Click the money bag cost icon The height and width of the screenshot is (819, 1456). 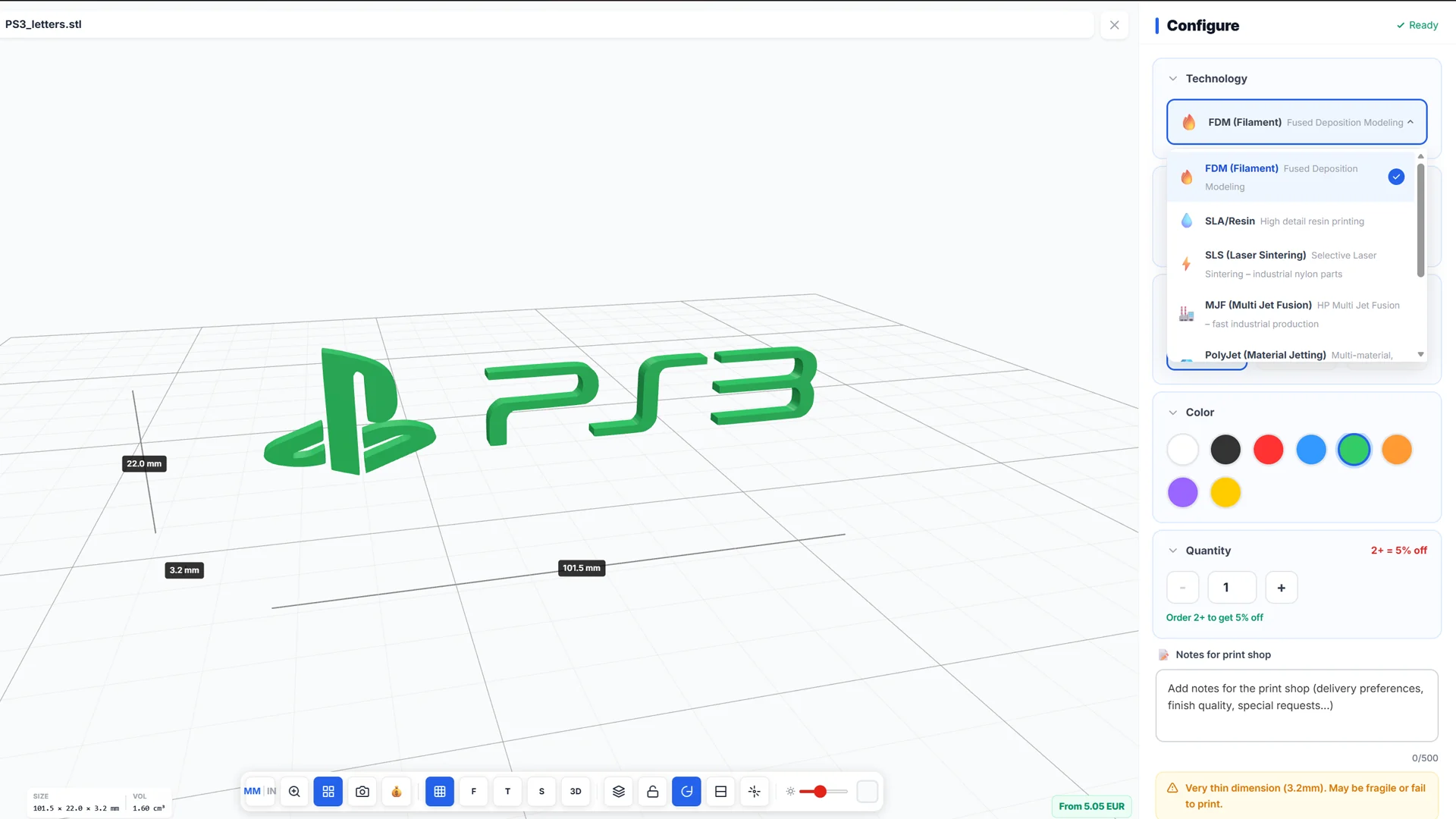pos(397,791)
